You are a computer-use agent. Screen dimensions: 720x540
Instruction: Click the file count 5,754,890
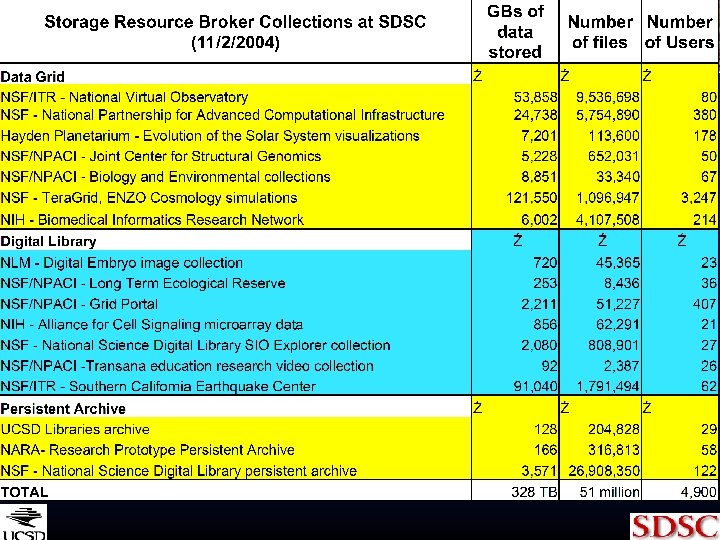click(x=608, y=115)
